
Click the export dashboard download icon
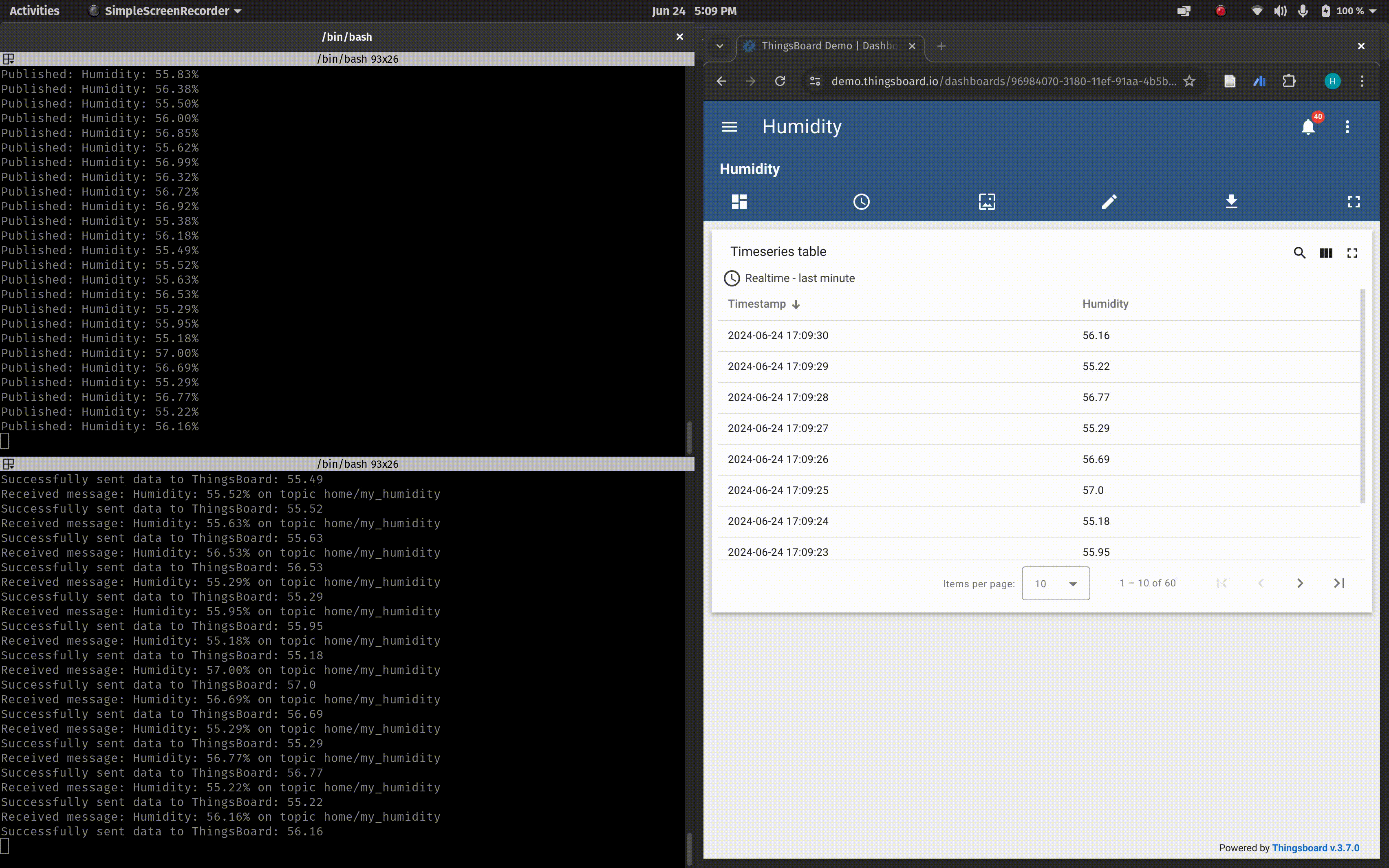click(1231, 201)
